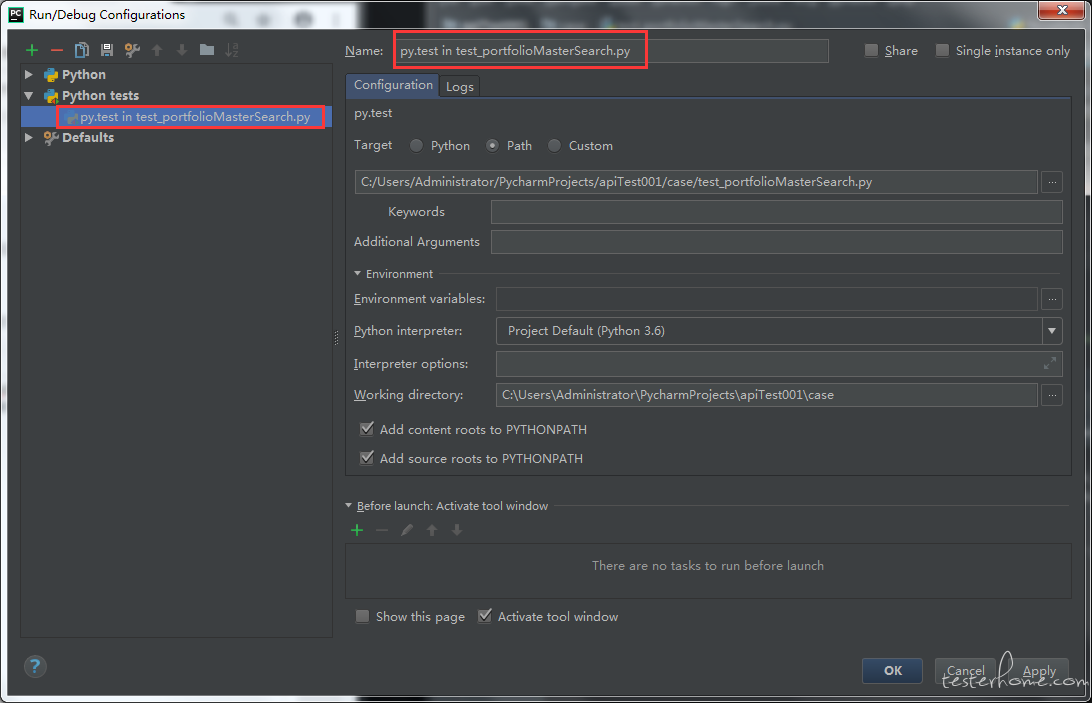Copy the selected configuration
The image size is (1092, 703).
[x=81, y=50]
